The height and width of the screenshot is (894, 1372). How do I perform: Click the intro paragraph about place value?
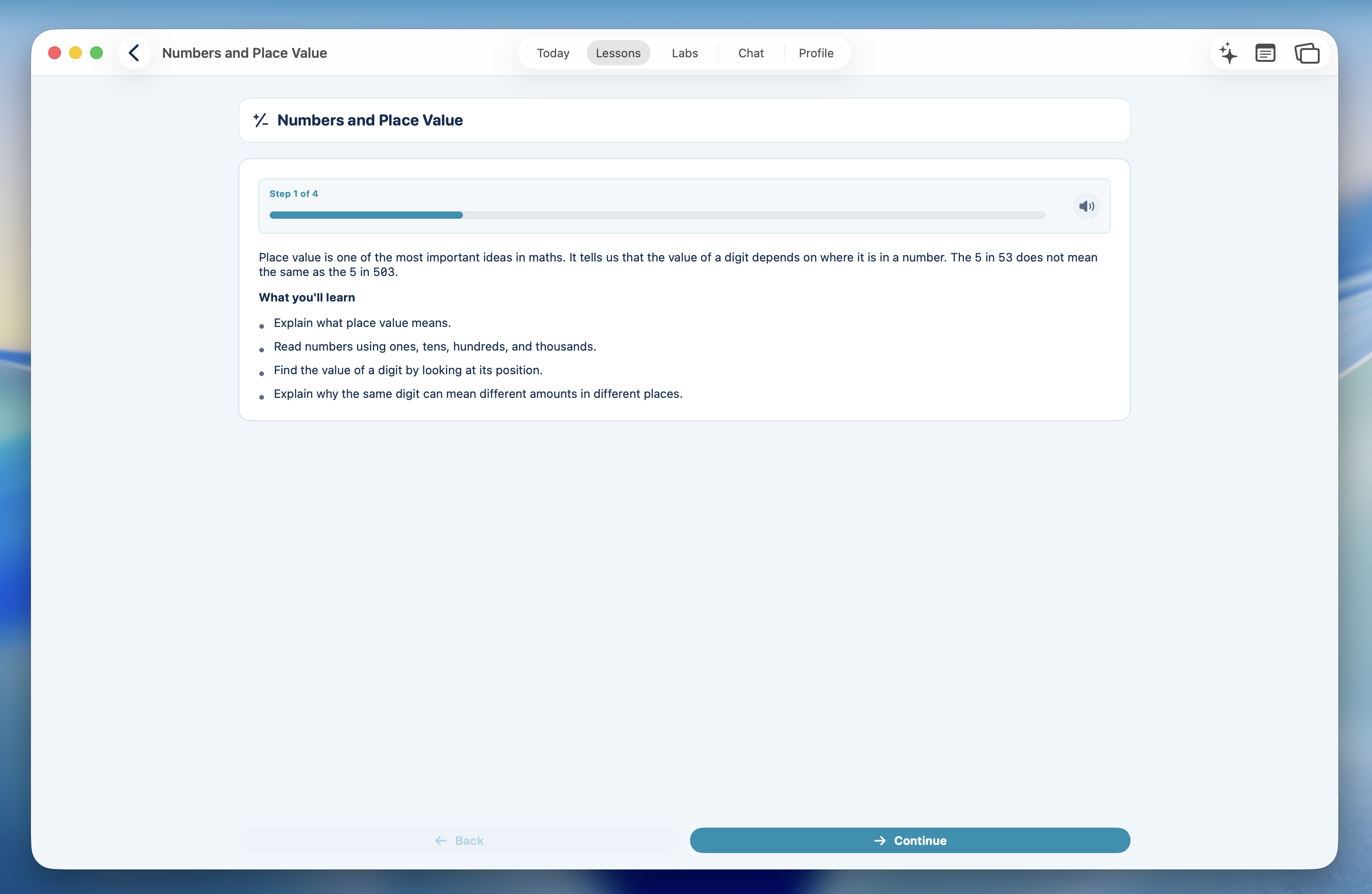[x=678, y=265]
